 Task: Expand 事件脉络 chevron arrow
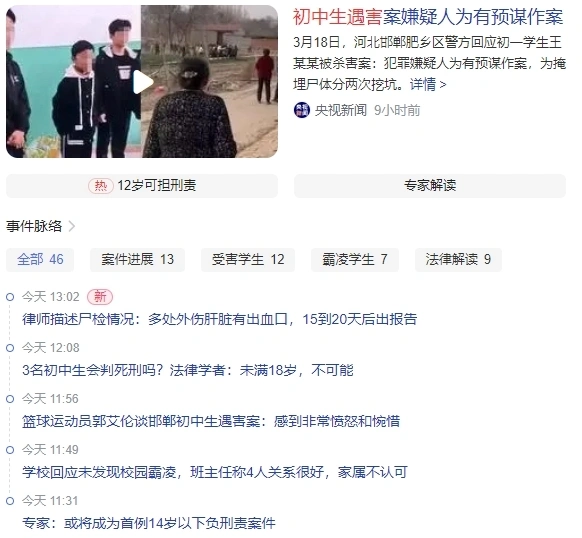tap(72, 226)
